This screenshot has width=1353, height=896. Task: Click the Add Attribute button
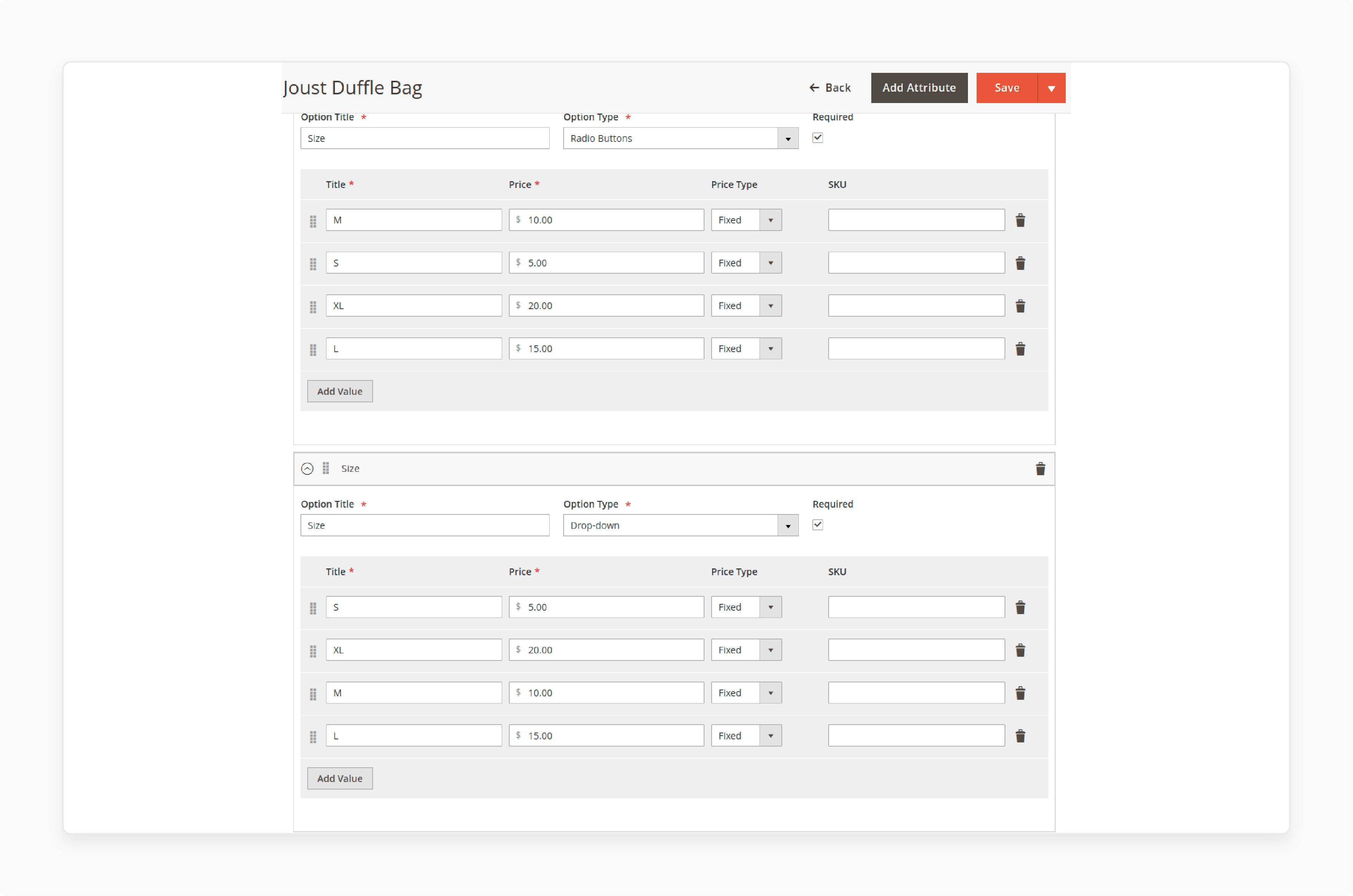[918, 88]
